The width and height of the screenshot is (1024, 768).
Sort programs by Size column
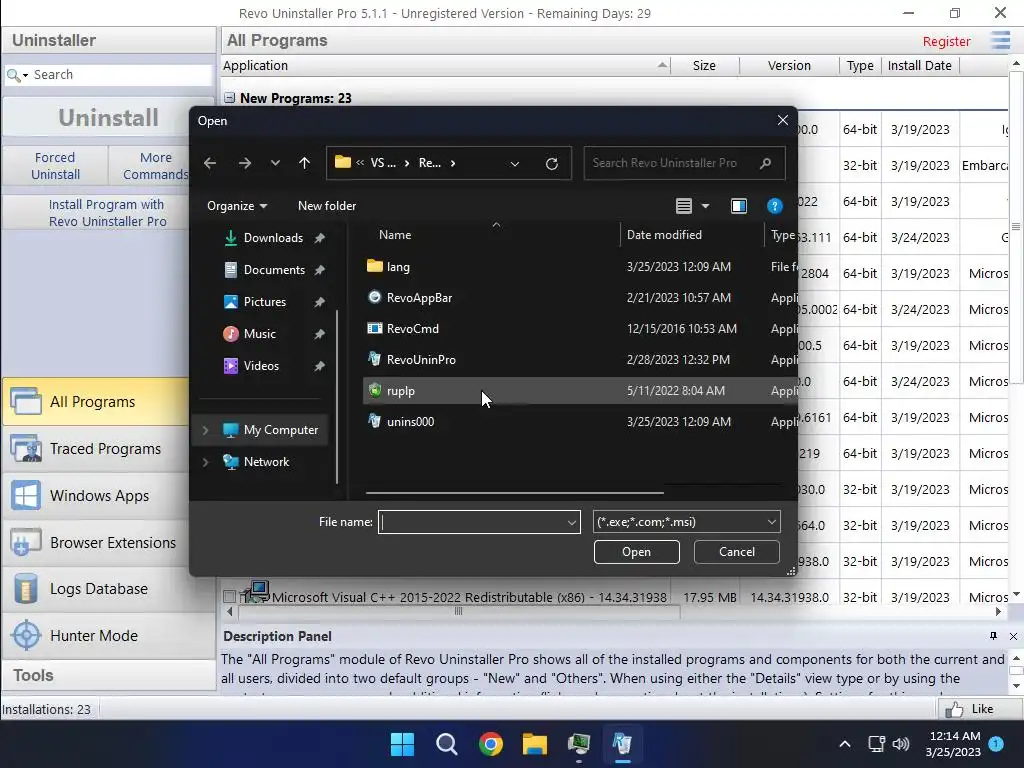[704, 65]
